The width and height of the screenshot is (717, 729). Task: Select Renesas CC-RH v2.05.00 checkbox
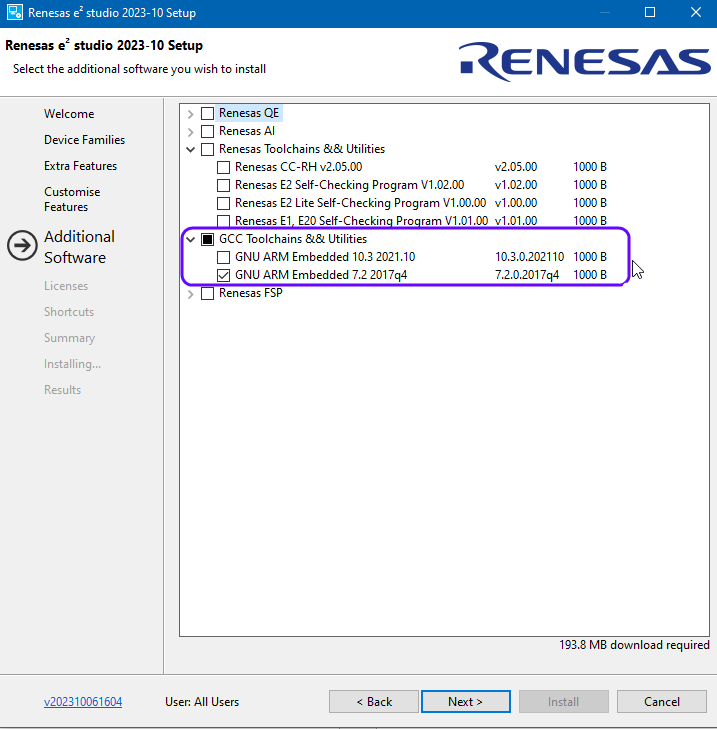pyautogui.click(x=224, y=167)
